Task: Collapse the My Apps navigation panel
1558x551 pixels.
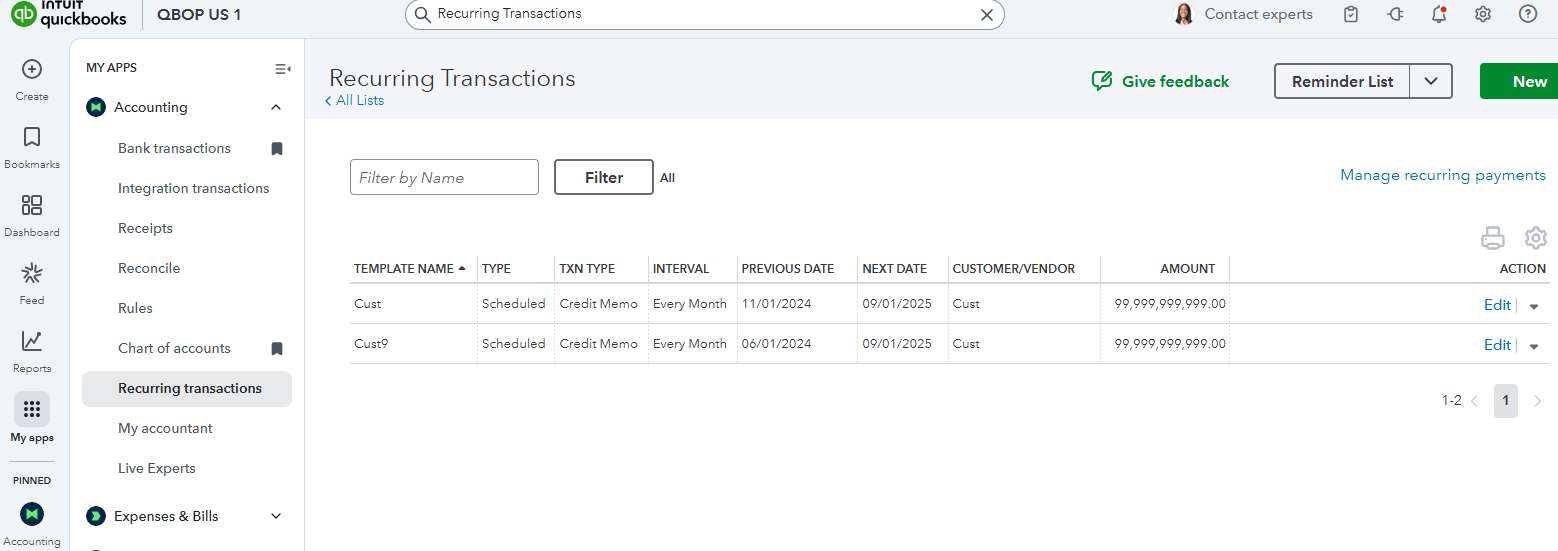Action: 282,69
